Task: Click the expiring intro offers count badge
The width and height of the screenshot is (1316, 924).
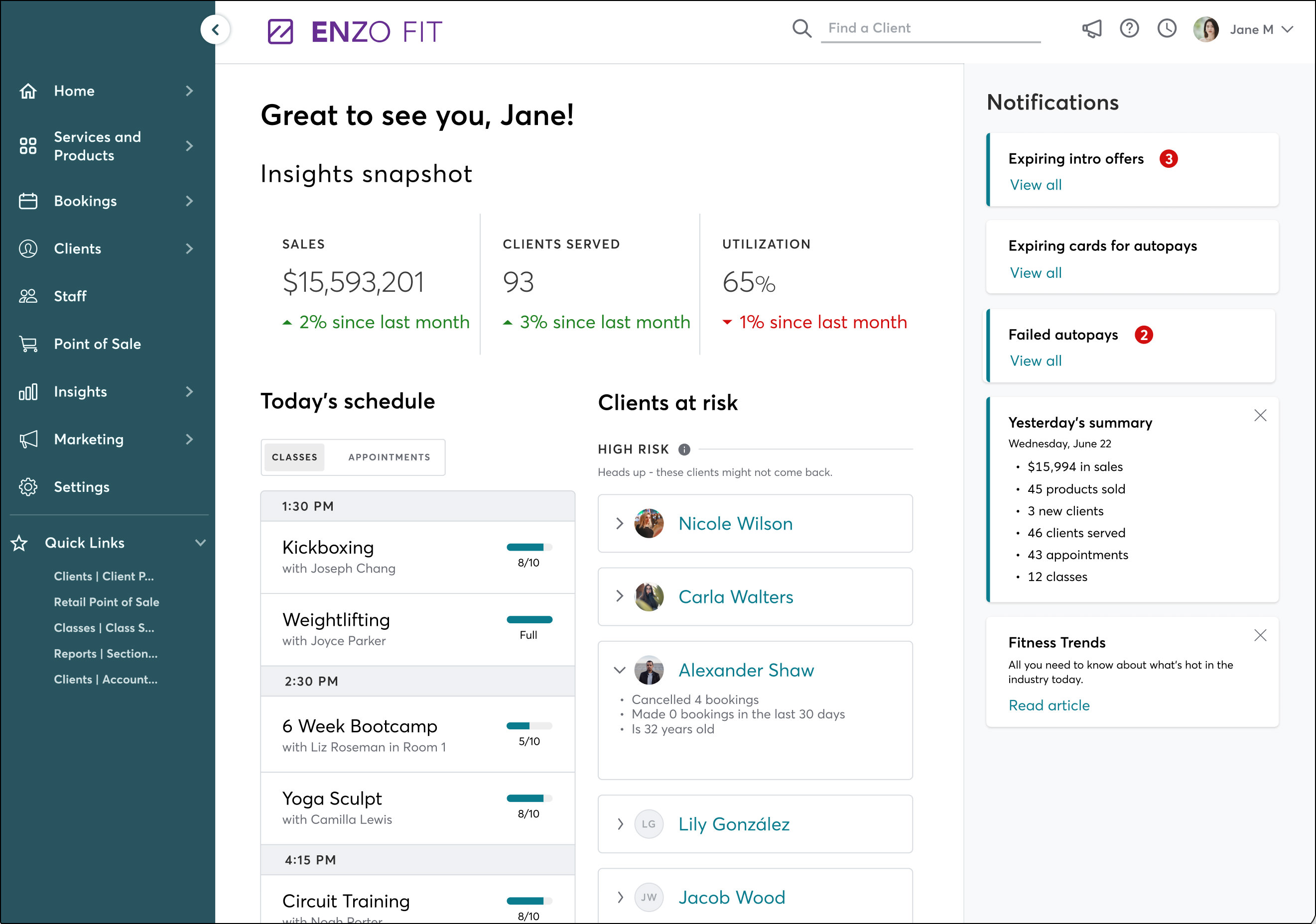Action: pos(1169,159)
